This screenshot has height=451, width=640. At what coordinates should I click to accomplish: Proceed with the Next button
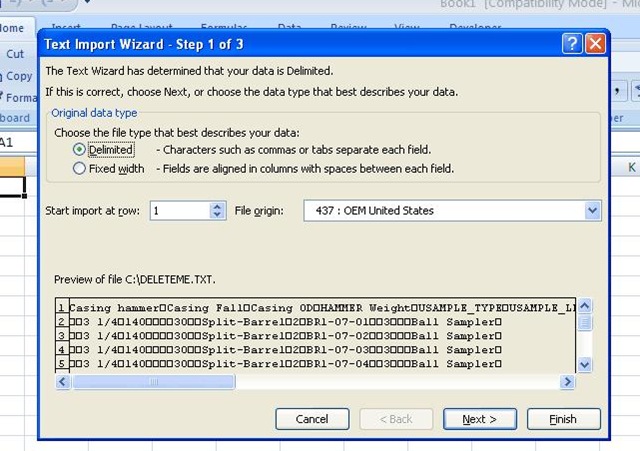tap(480, 419)
